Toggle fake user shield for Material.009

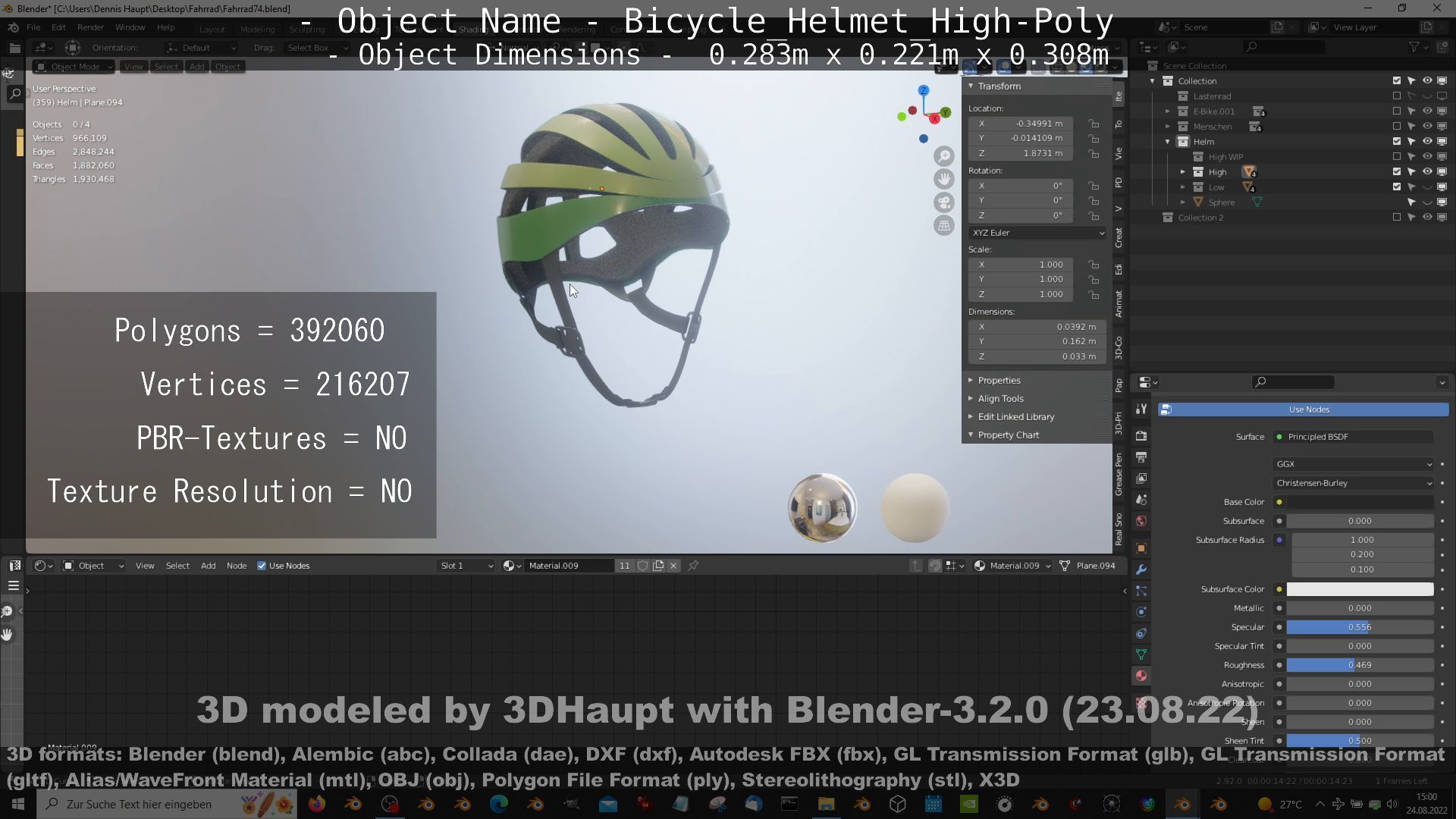[x=642, y=566]
